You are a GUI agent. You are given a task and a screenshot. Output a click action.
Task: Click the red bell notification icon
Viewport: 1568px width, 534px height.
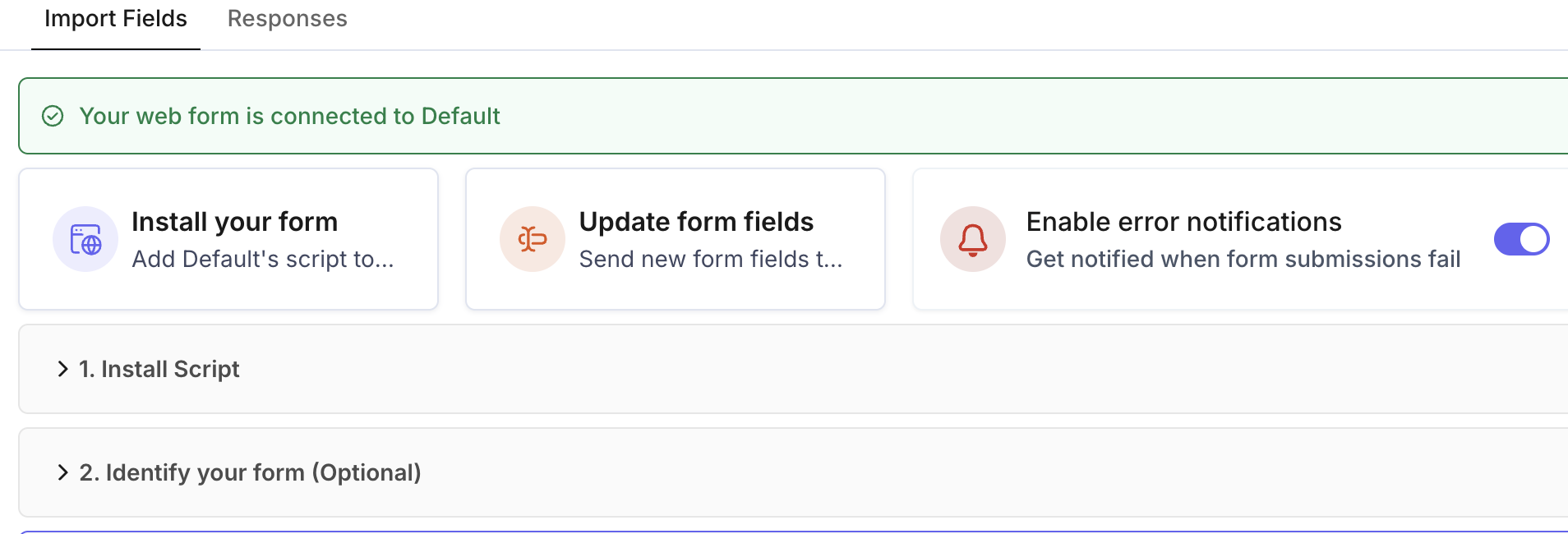click(973, 239)
